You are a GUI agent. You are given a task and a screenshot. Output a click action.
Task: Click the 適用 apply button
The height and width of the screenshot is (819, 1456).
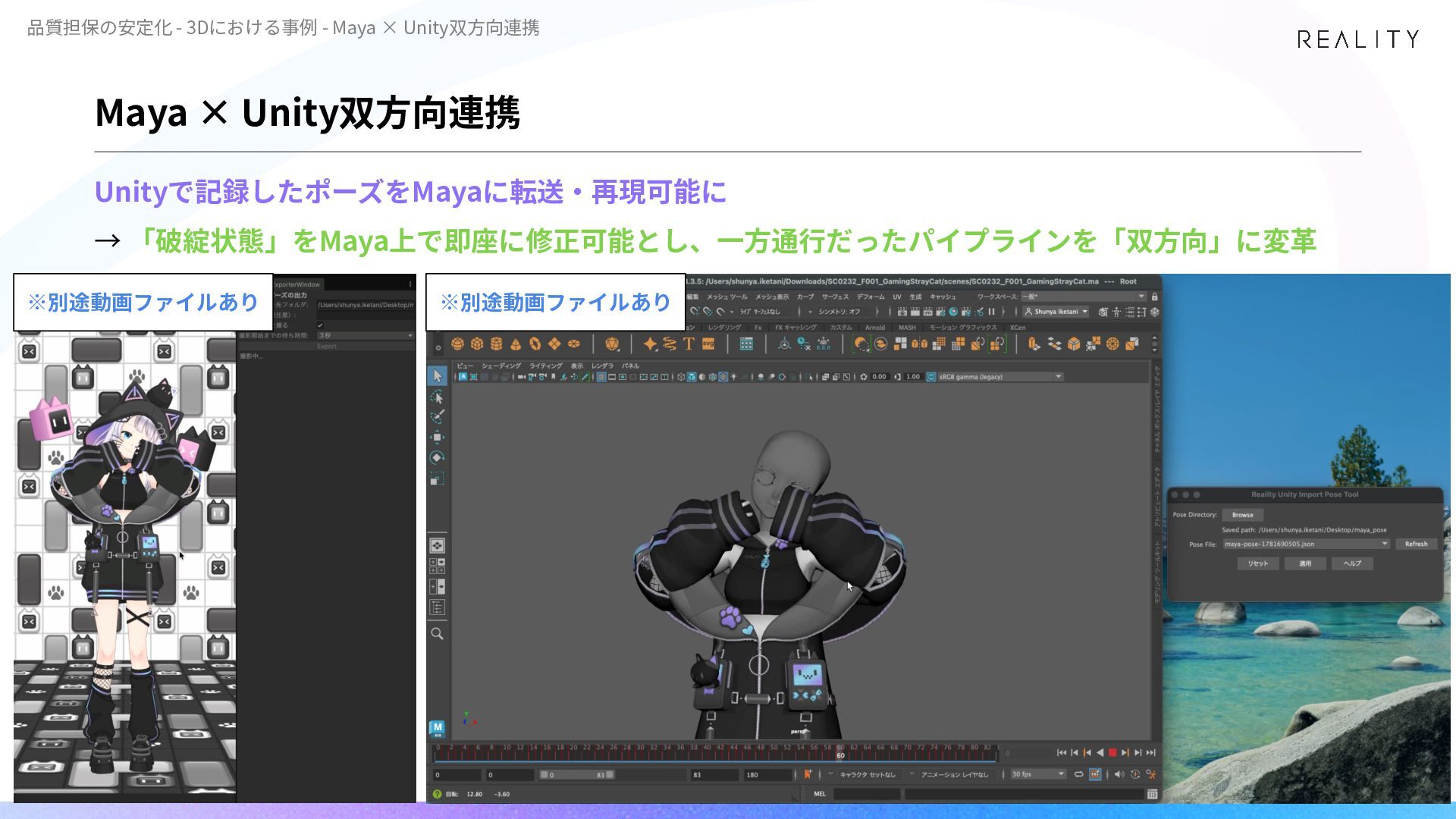(x=1305, y=563)
